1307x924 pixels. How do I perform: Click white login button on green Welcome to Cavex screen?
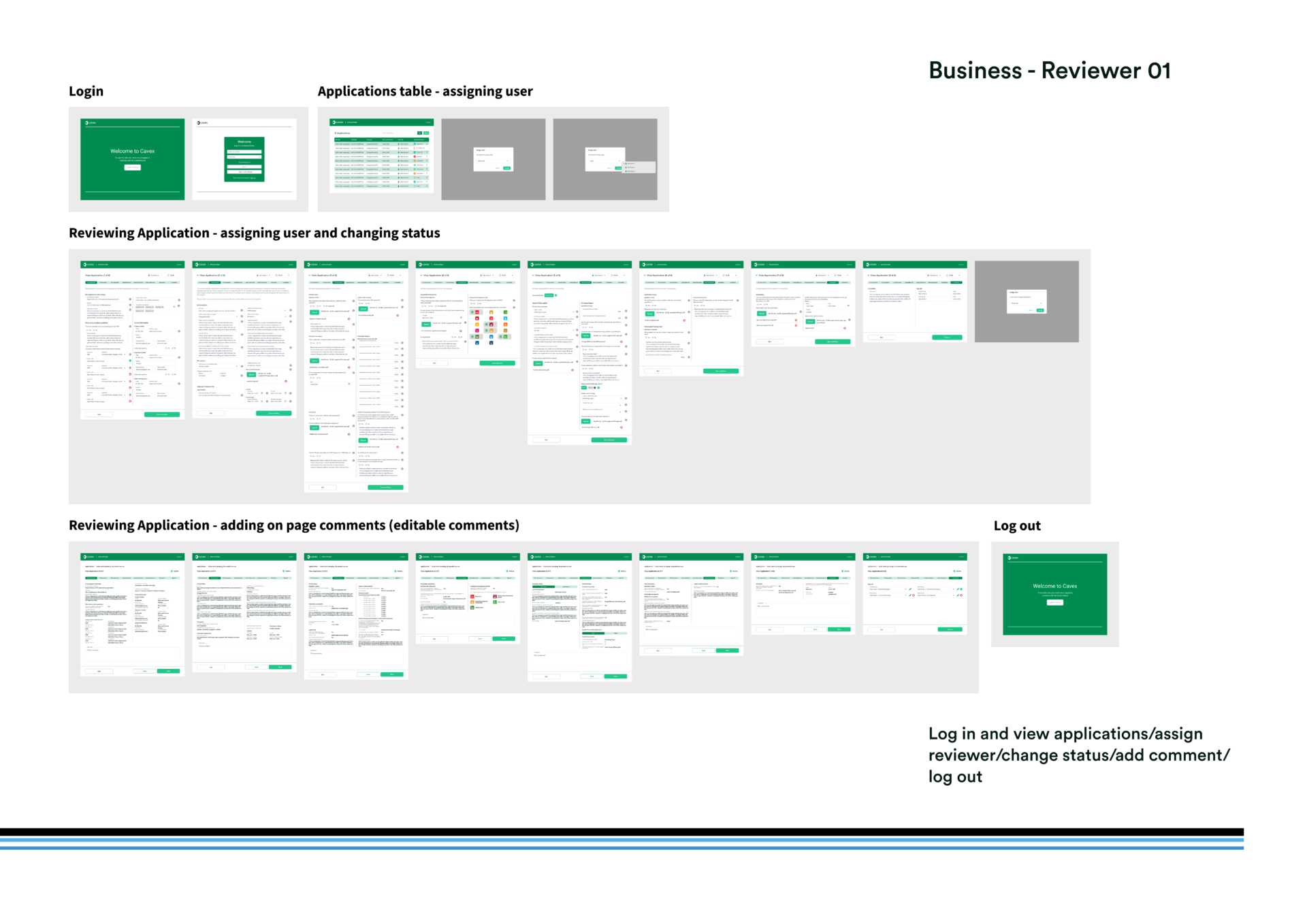(132, 167)
